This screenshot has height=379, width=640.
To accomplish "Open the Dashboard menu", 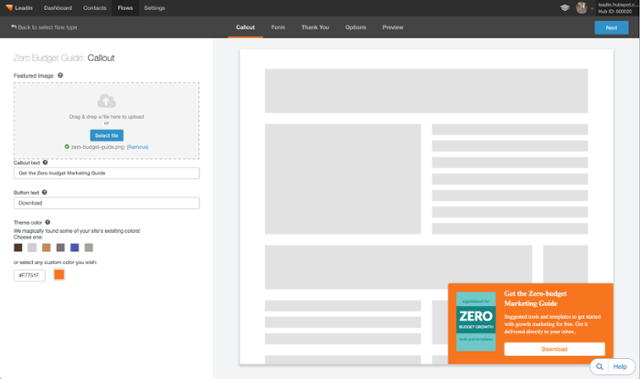I will click(x=58, y=8).
